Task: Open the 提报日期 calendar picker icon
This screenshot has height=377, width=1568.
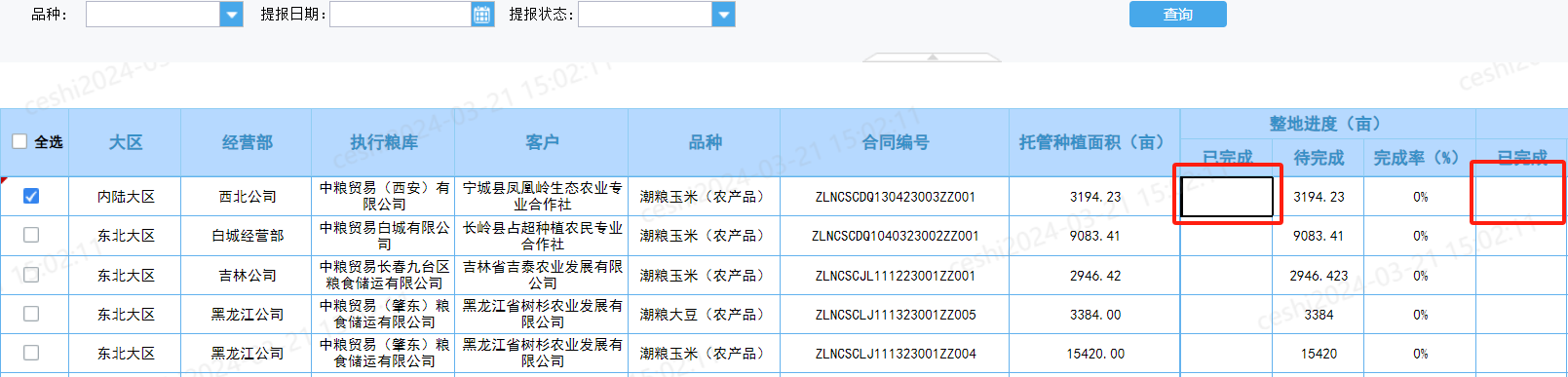Action: [x=482, y=15]
